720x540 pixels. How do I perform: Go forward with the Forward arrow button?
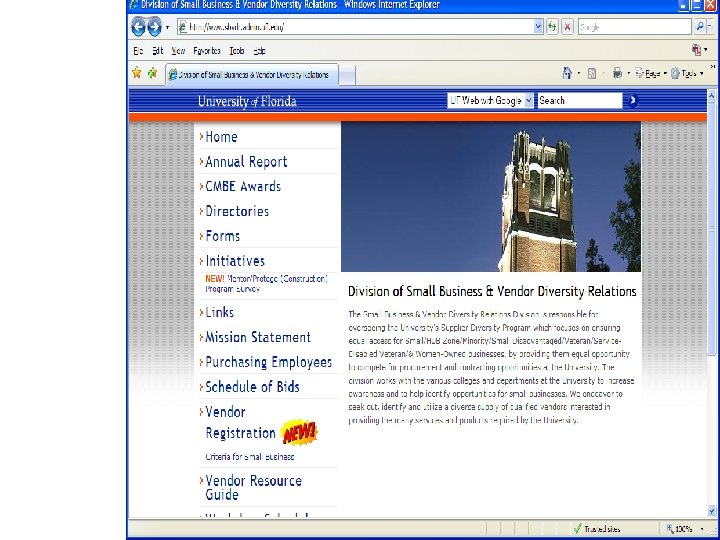(154, 27)
